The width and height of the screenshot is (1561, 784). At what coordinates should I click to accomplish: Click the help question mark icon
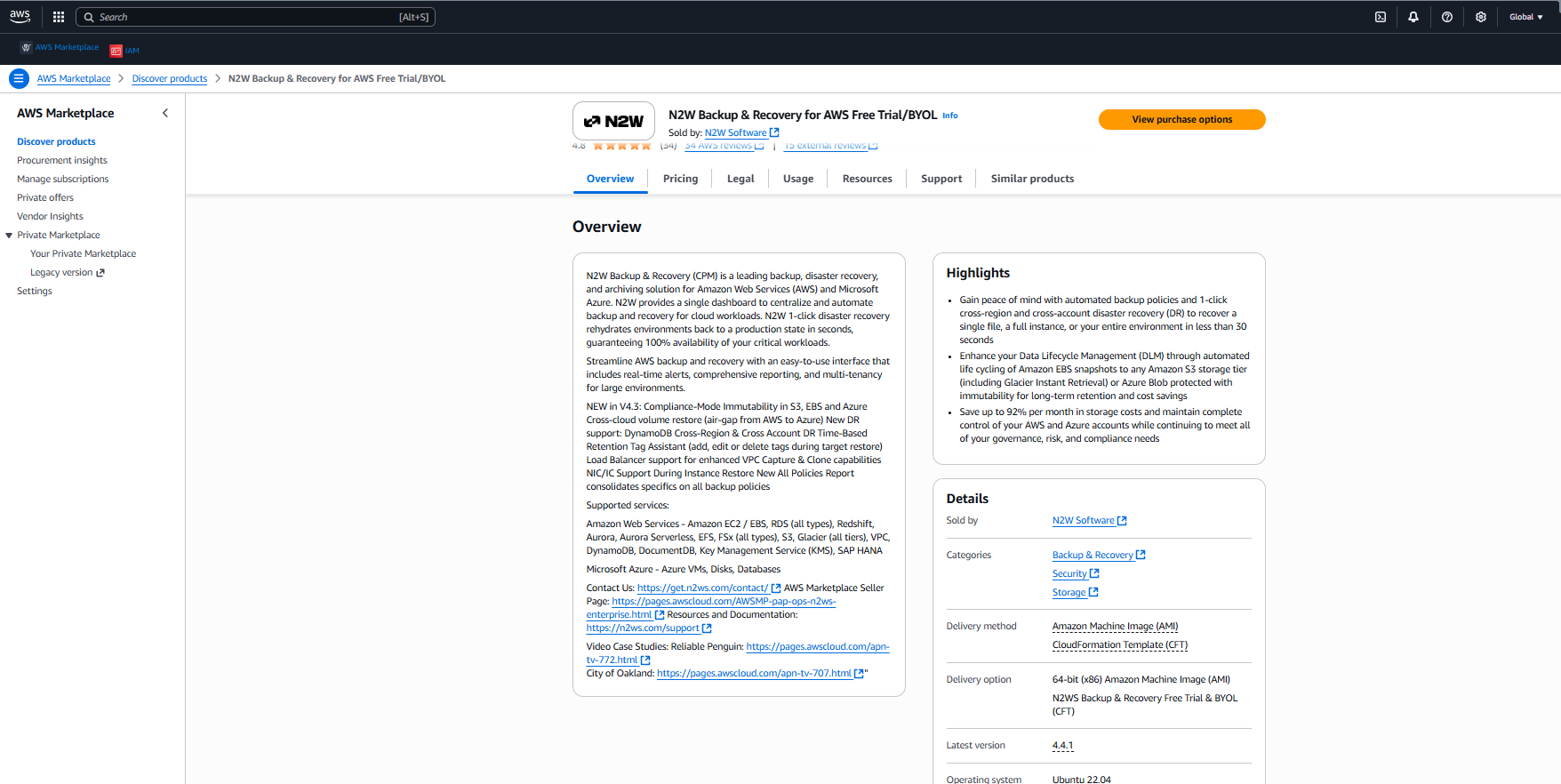click(x=1447, y=17)
